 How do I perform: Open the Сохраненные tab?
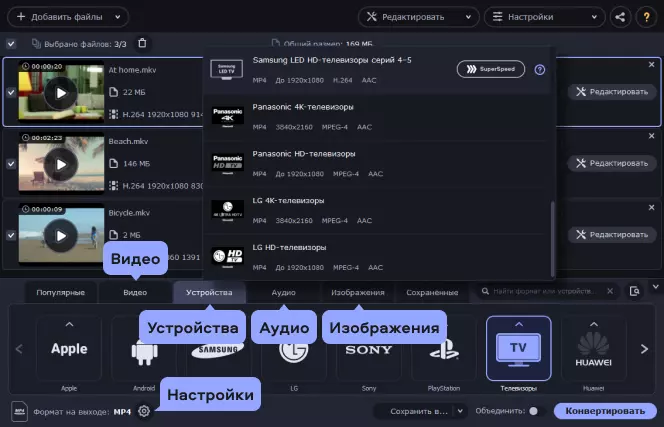pyautogui.click(x=432, y=293)
